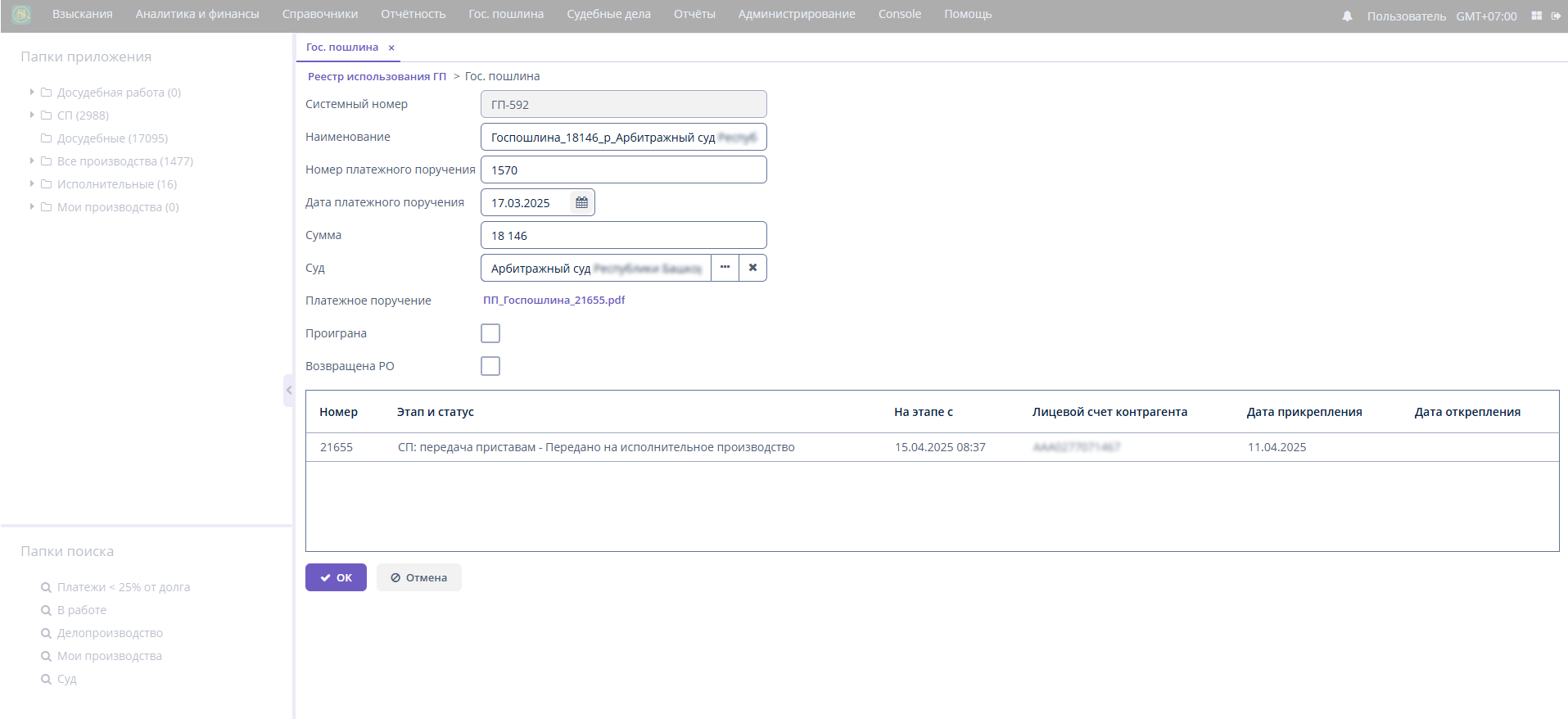Click the notifications bell icon

pyautogui.click(x=1347, y=16)
